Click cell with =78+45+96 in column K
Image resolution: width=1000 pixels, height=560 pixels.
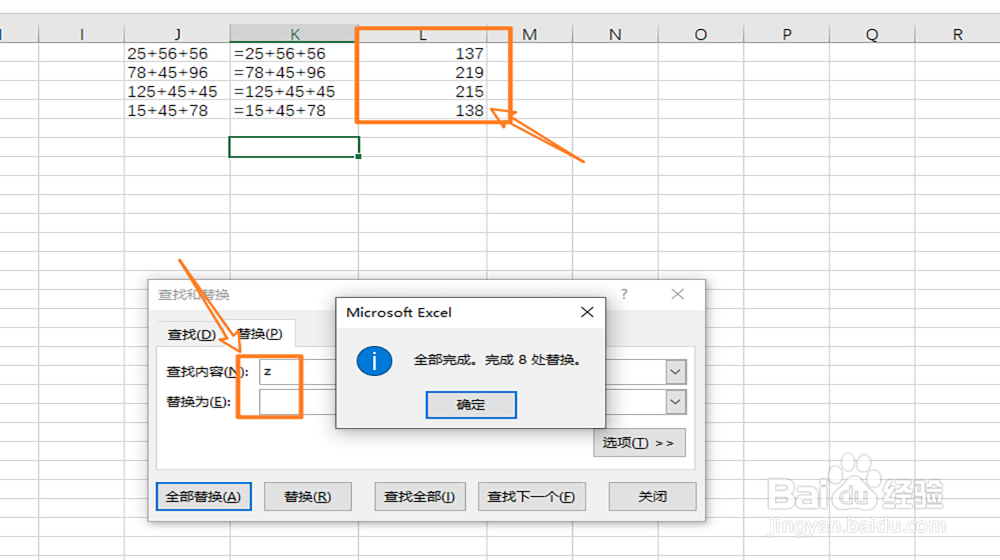pos(294,72)
